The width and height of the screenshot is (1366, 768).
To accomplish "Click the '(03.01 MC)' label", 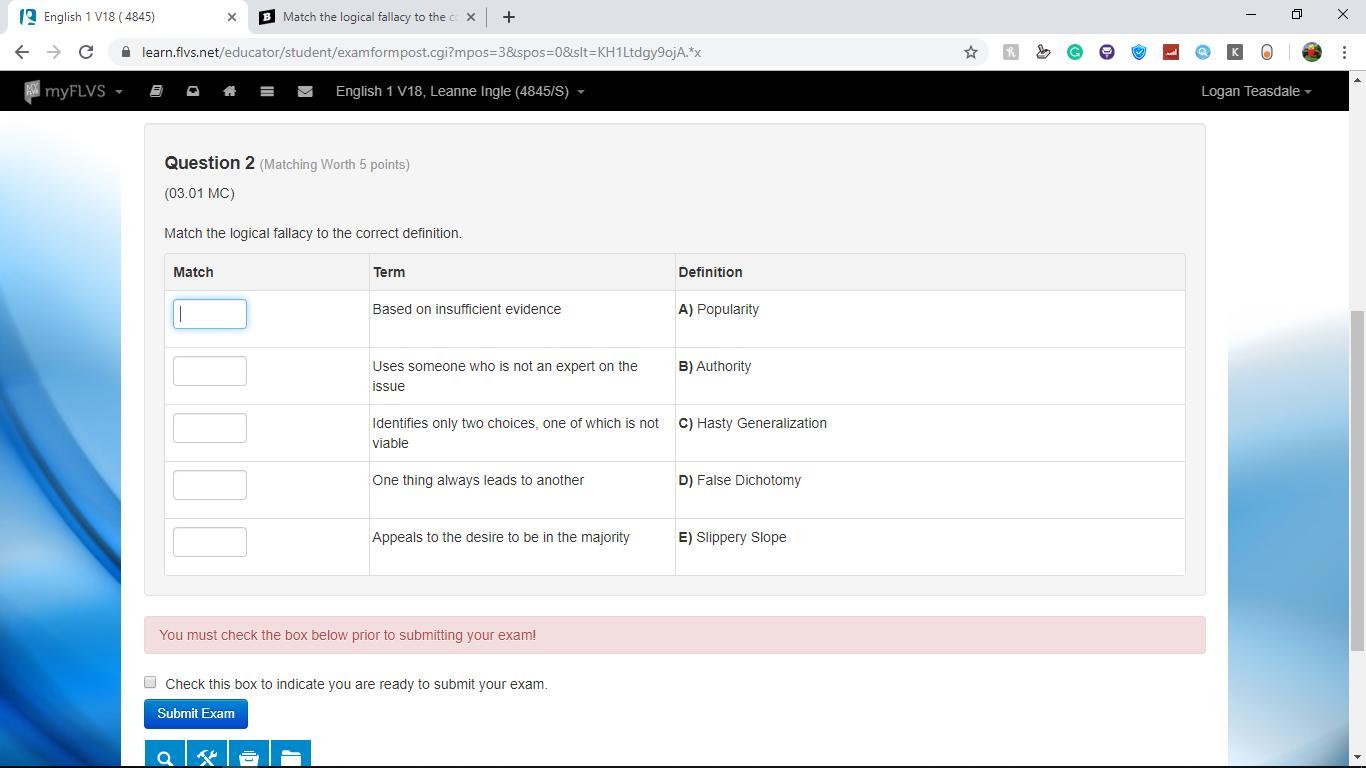I will coord(200,193).
